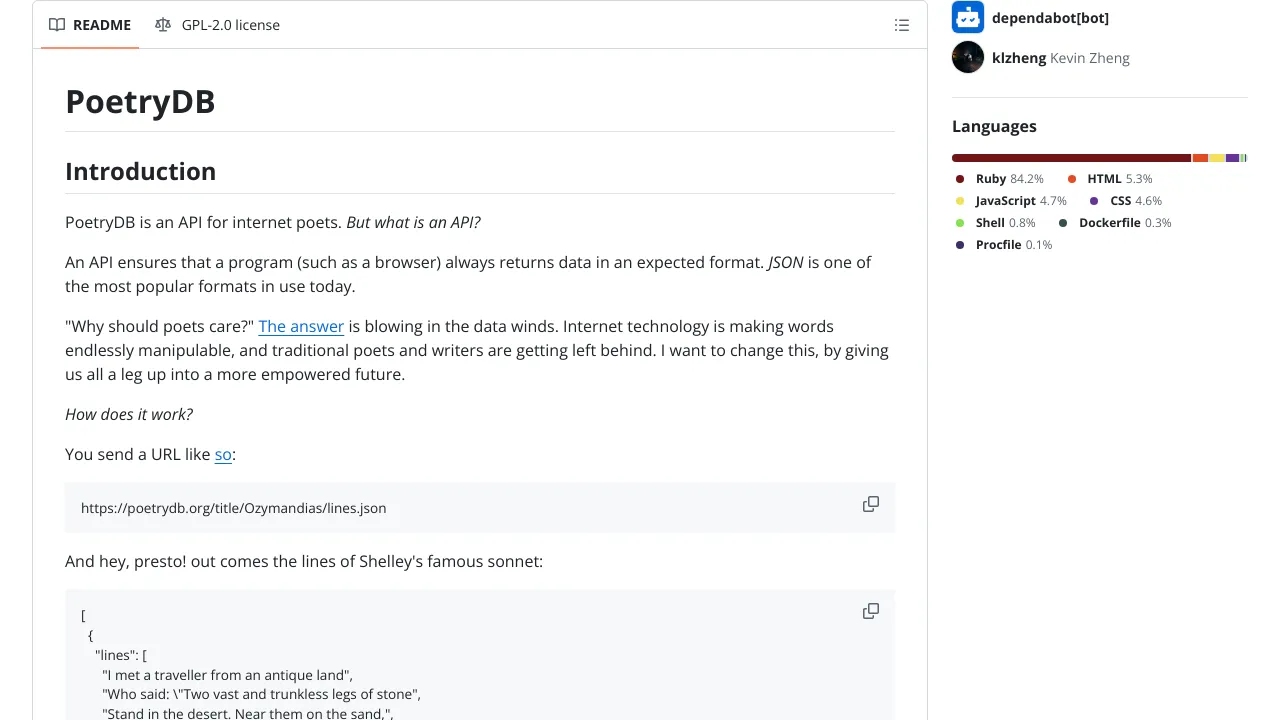This screenshot has width=1280, height=720.
Task: Click "I met a traveller" JSON line
Action: coord(227,675)
